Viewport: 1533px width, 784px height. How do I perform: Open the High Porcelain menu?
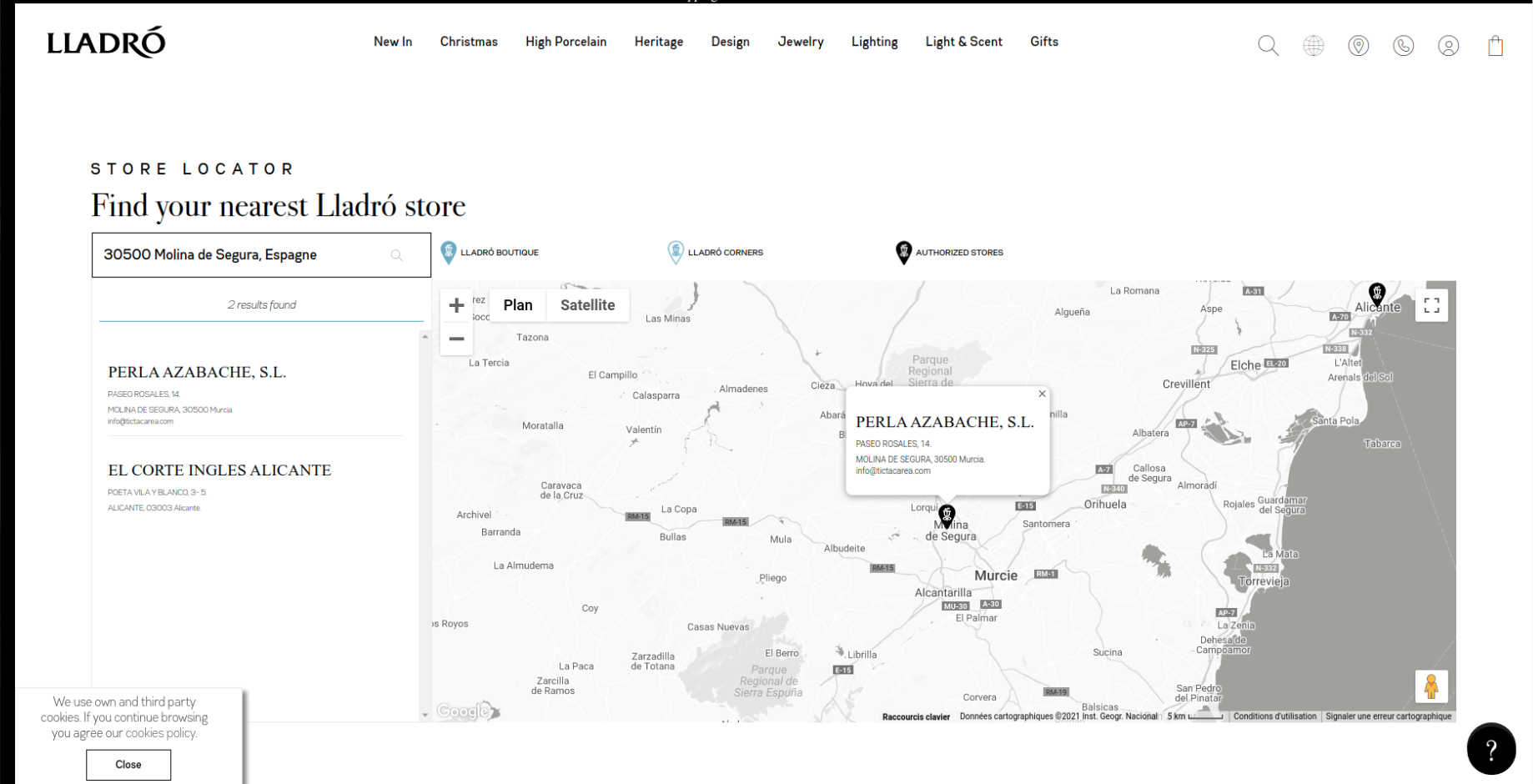click(x=566, y=42)
